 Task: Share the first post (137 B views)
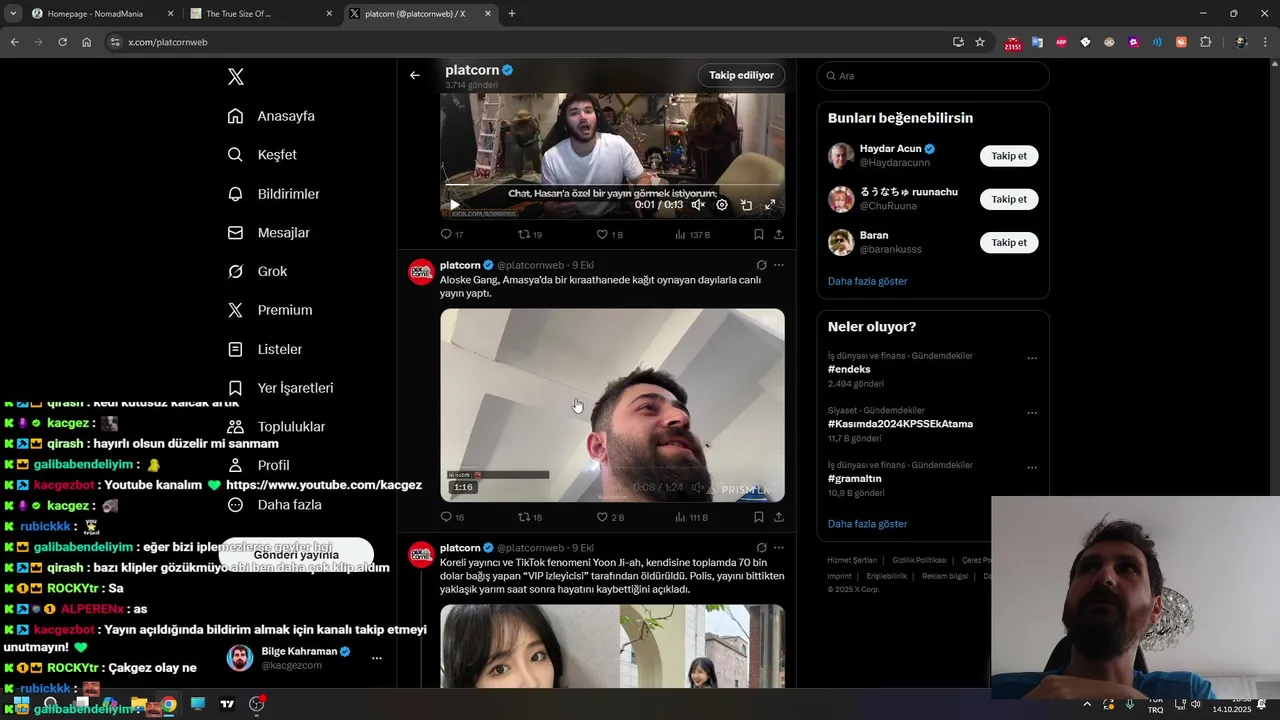pyautogui.click(x=778, y=234)
